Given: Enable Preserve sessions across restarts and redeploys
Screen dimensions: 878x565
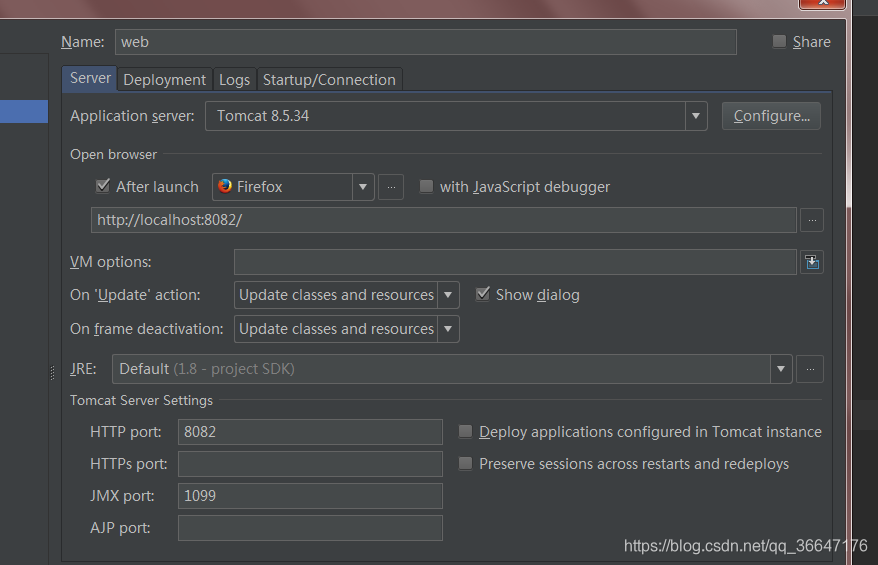Looking at the screenshot, I should (465, 463).
